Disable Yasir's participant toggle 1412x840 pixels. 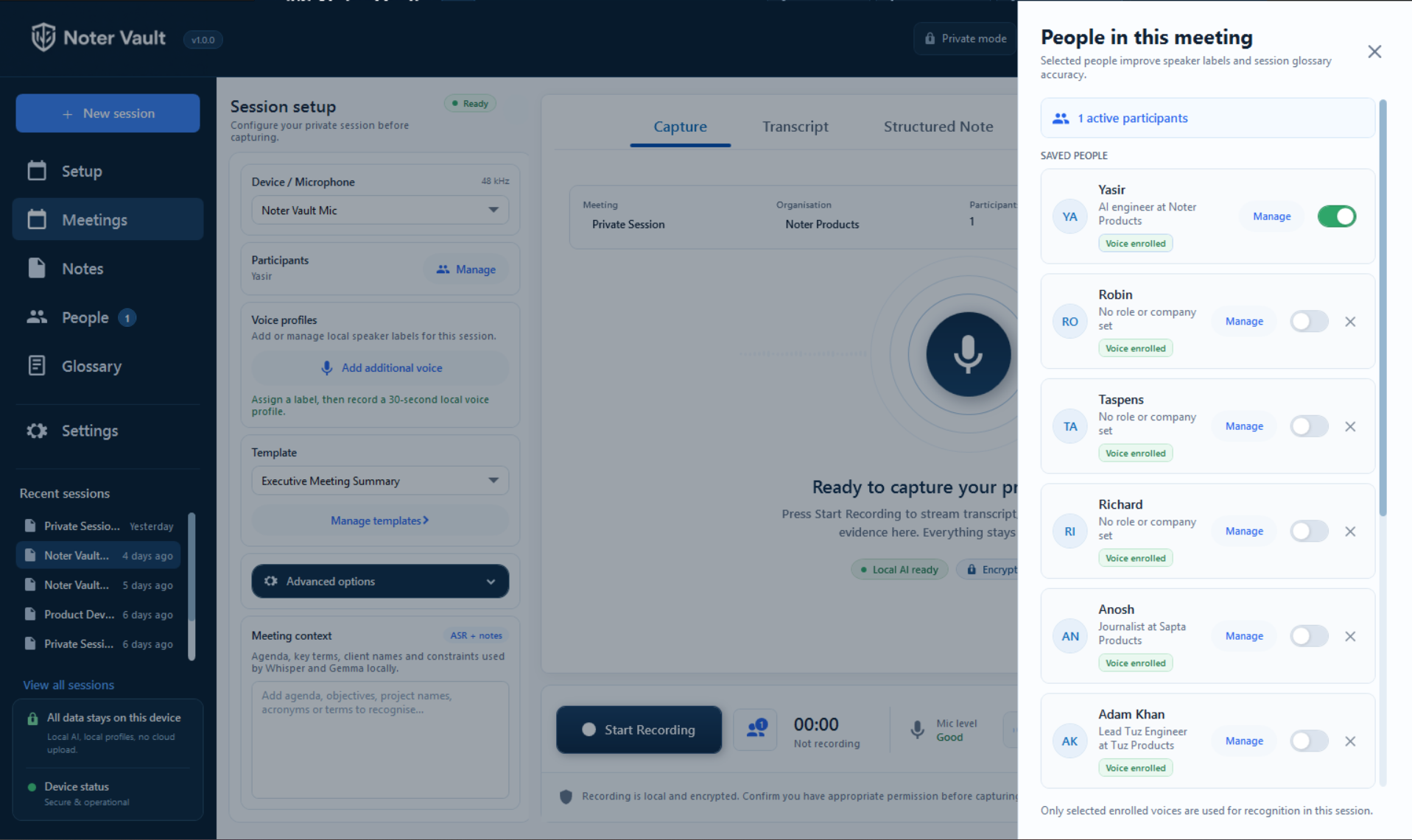pyautogui.click(x=1336, y=216)
